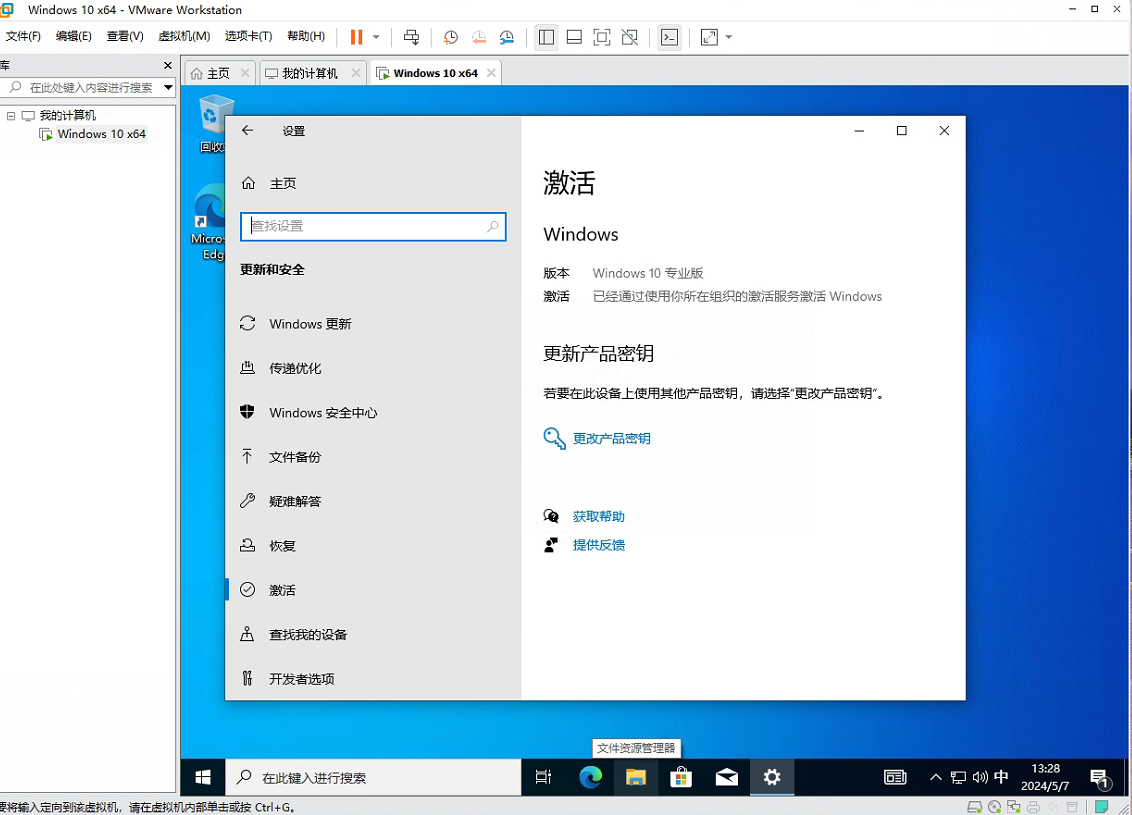The image size is (1132, 815).
Task: Take a snapshot of the virtual machine
Action: pos(450,37)
